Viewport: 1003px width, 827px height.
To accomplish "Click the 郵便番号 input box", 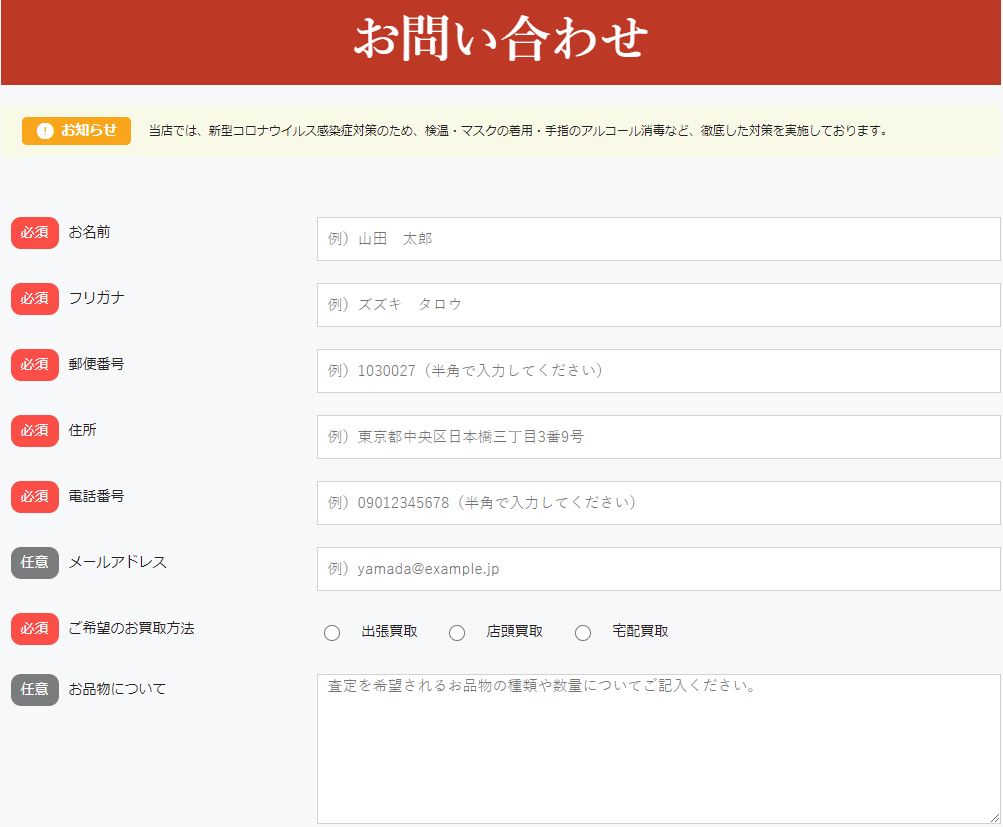I will (658, 371).
